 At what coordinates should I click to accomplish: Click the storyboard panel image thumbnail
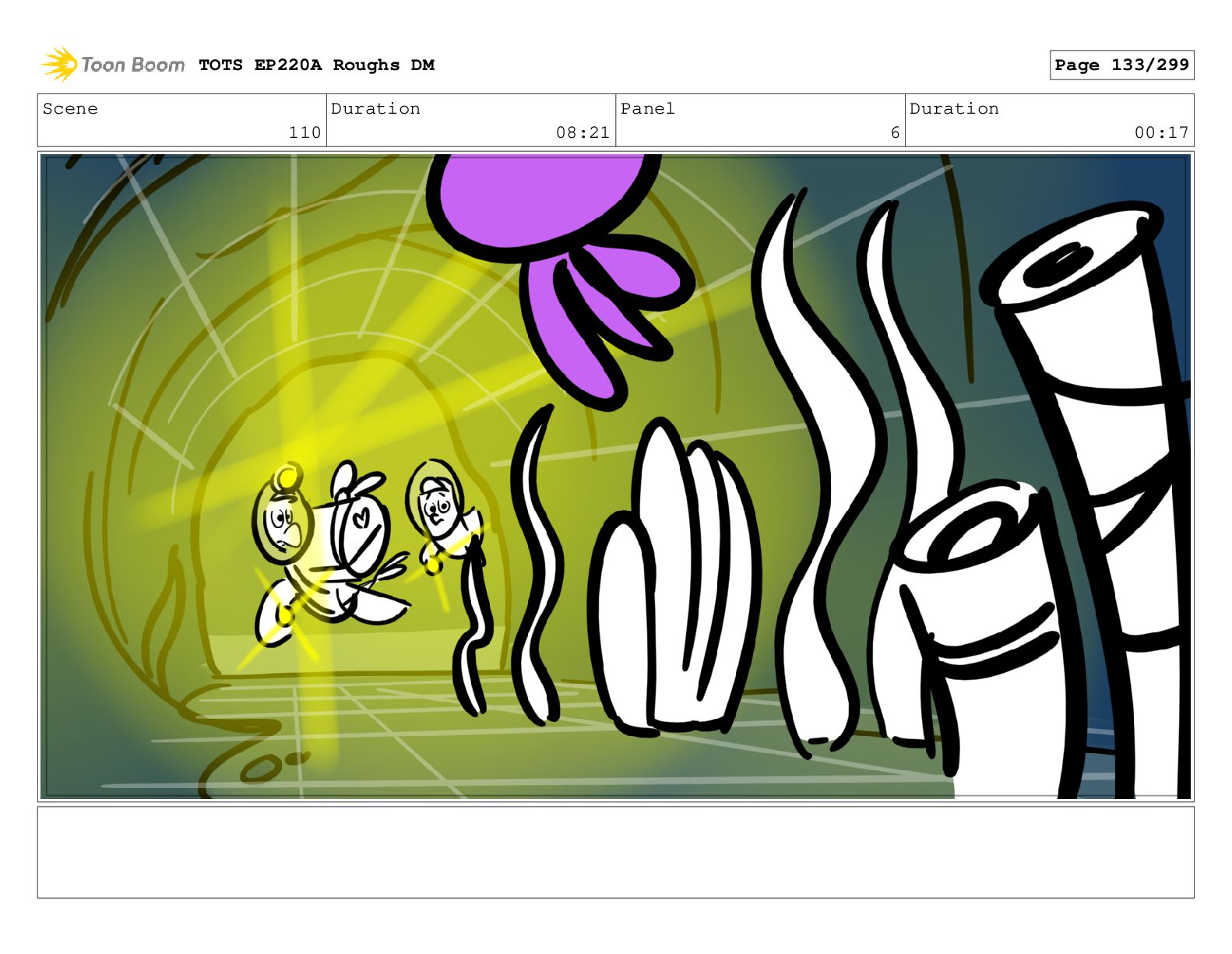[x=615, y=477]
